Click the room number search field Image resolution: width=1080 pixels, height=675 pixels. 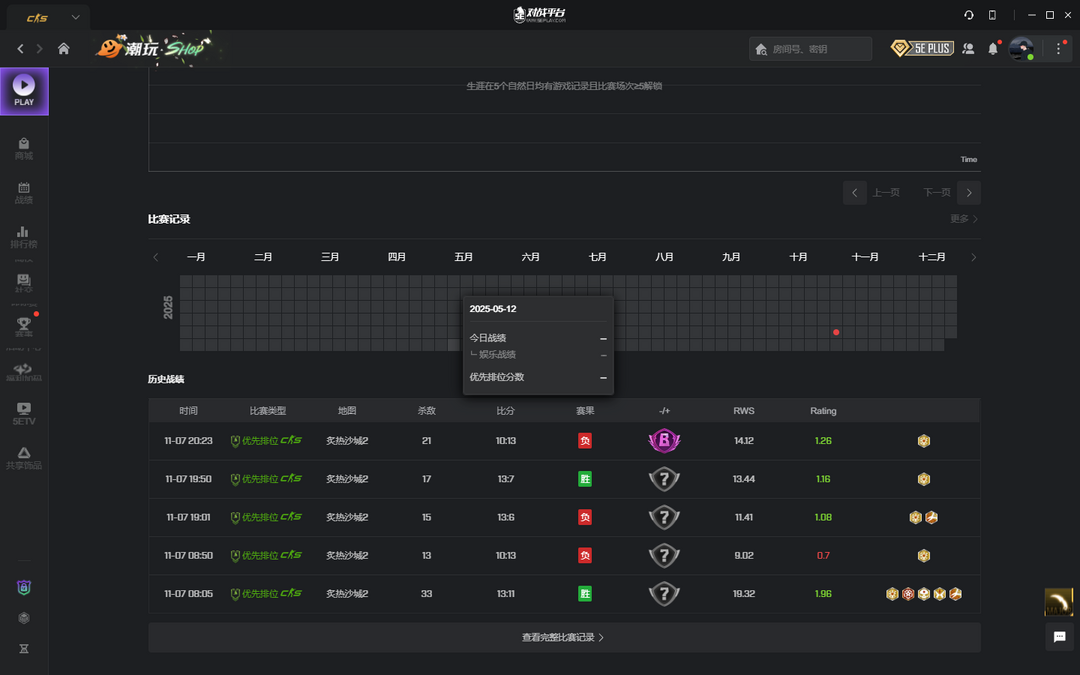coord(810,48)
